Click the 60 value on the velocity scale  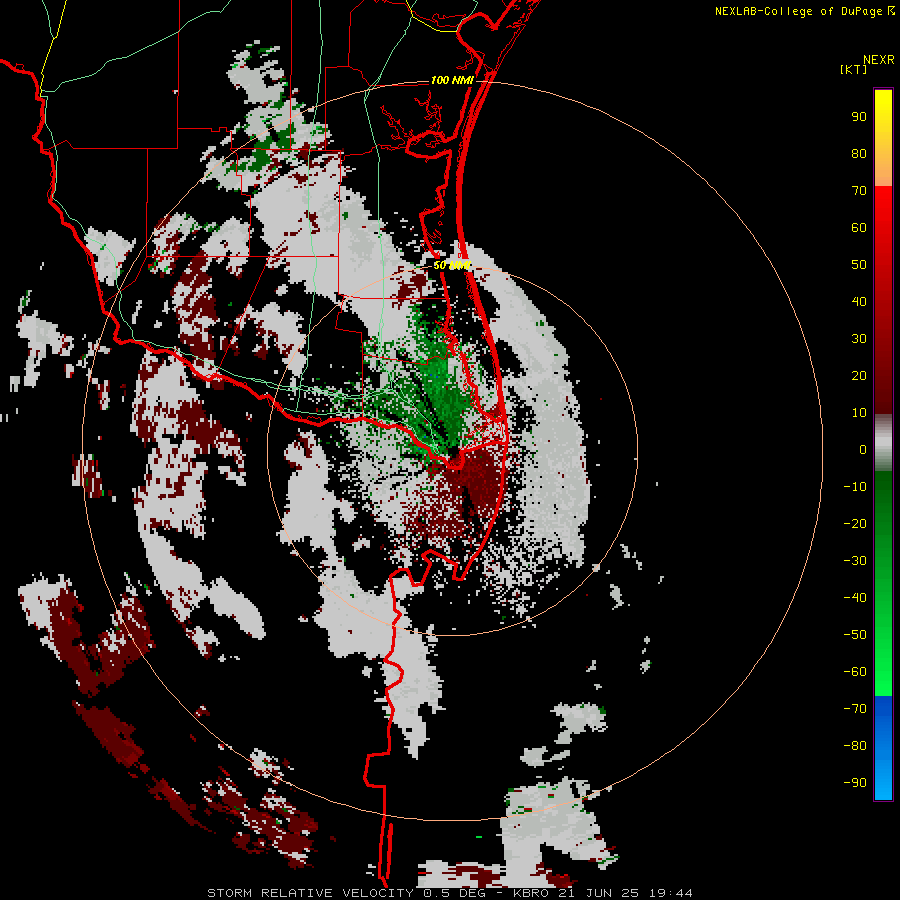coord(859,227)
